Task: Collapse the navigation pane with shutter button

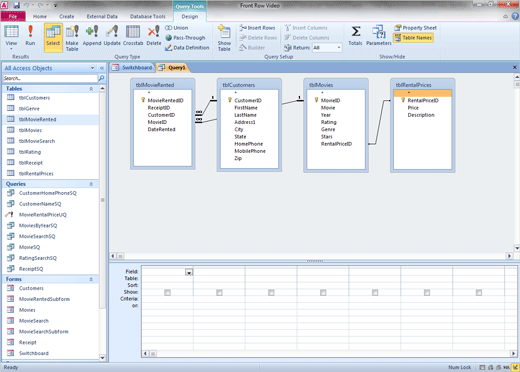Action: point(102,68)
